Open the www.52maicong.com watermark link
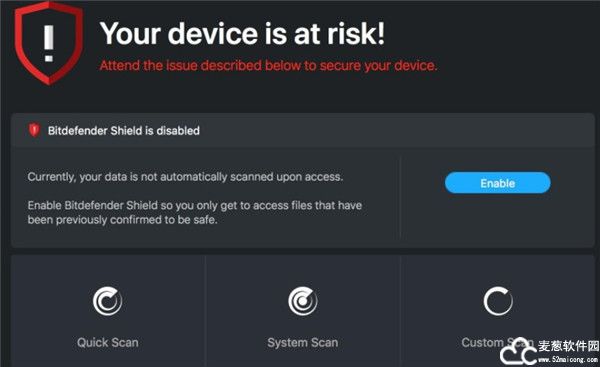Screen dimensions: 600x367 tap(568, 360)
